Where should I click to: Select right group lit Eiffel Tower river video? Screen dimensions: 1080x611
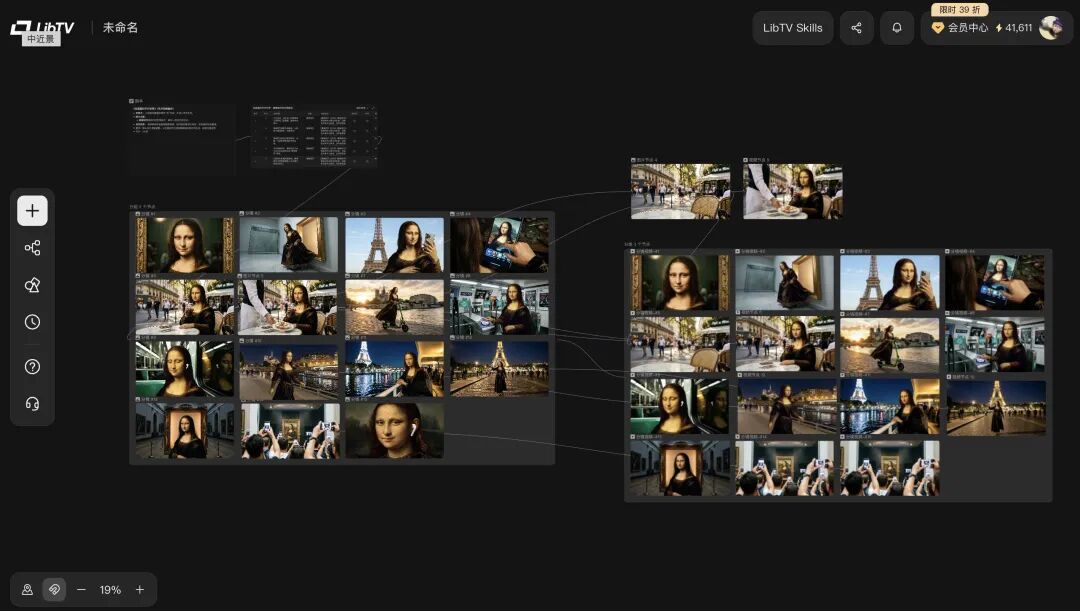tap(890, 407)
